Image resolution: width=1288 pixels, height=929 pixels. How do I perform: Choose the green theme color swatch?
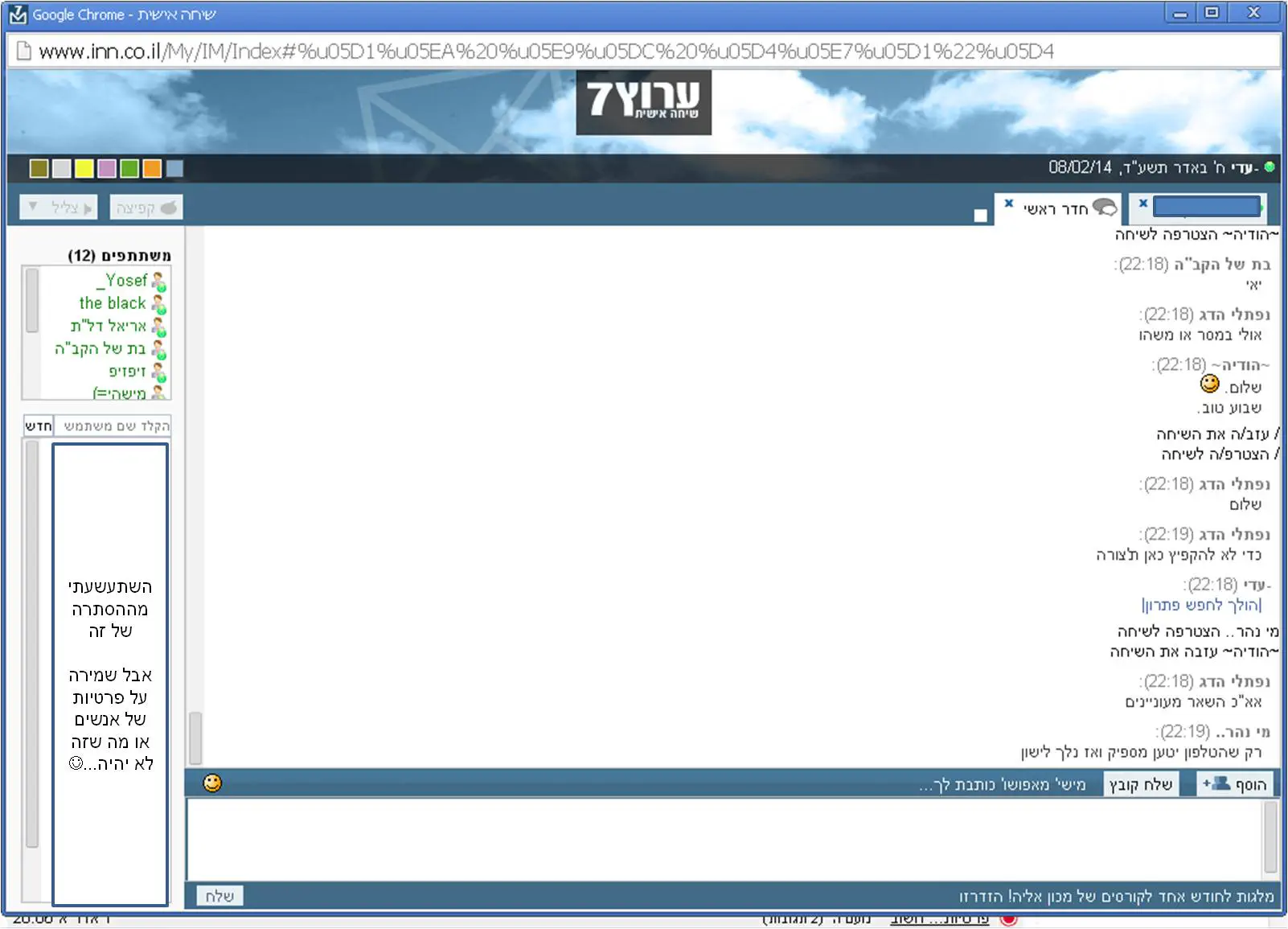[x=129, y=168]
